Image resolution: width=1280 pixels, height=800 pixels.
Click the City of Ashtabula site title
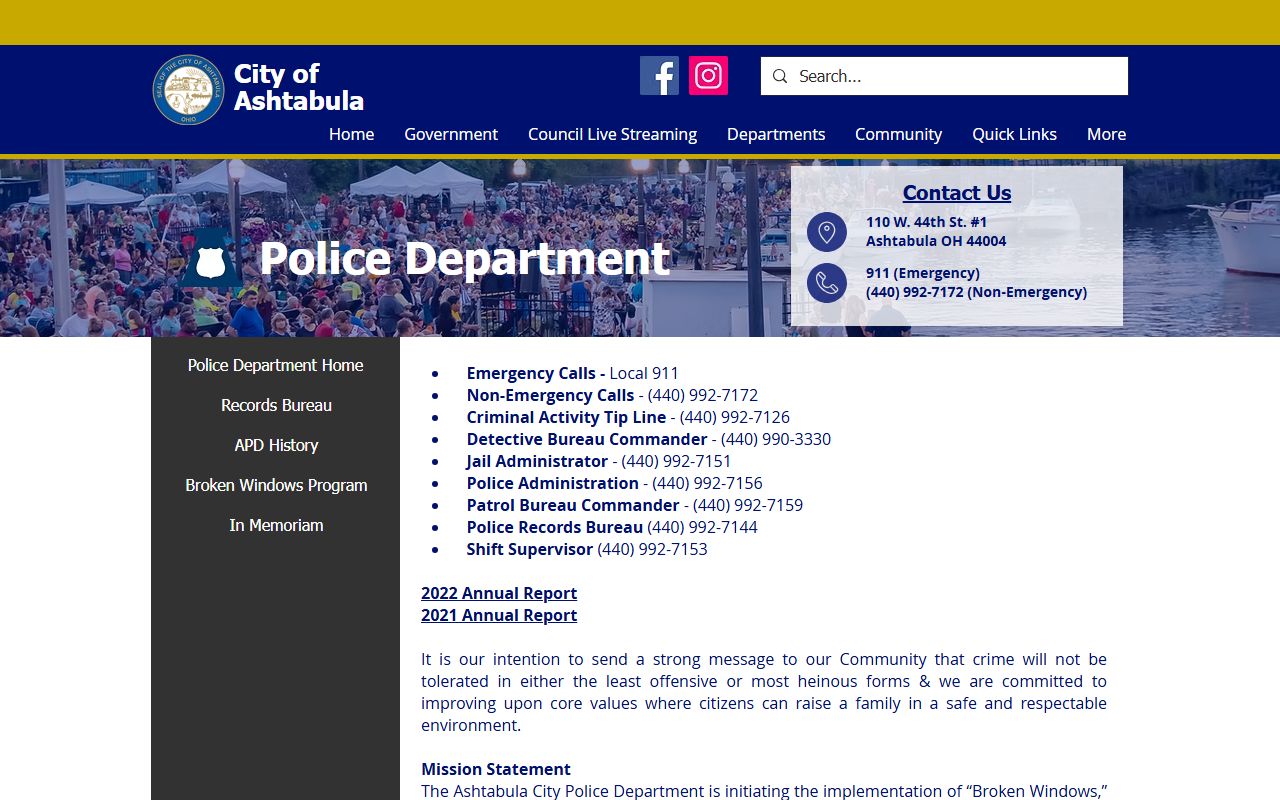click(x=298, y=88)
